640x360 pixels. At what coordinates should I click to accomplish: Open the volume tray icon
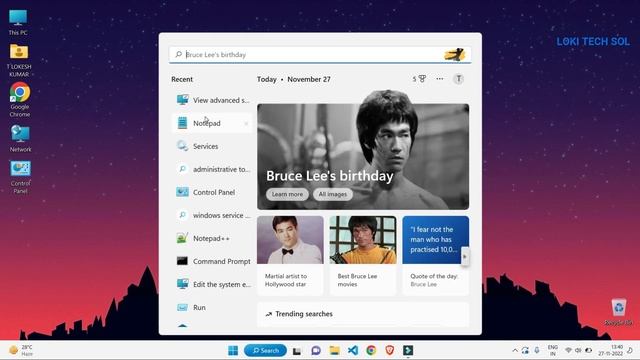tap(578, 350)
